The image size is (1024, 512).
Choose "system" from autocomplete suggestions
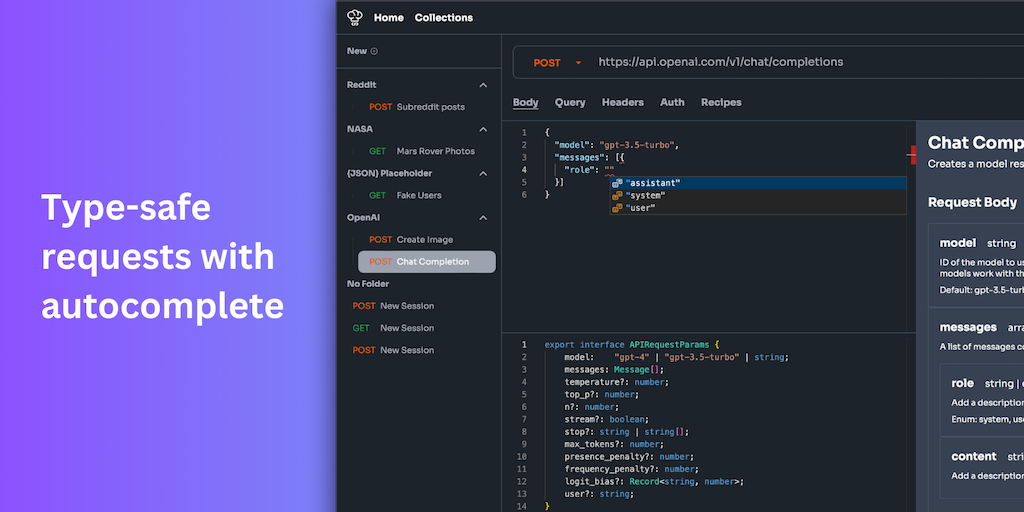click(646, 196)
